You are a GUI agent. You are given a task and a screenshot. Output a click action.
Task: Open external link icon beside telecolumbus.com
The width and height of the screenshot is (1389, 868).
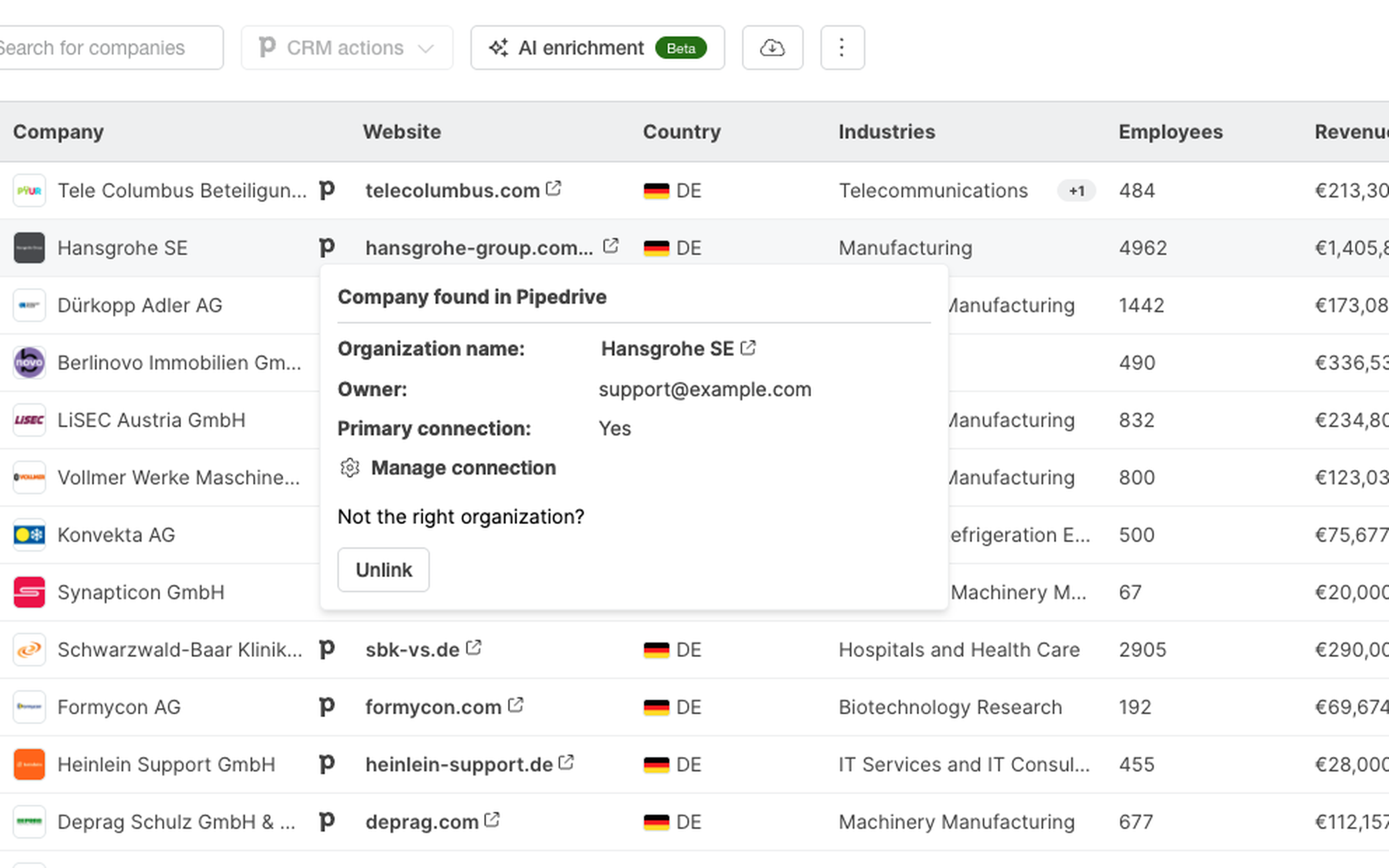(x=553, y=188)
